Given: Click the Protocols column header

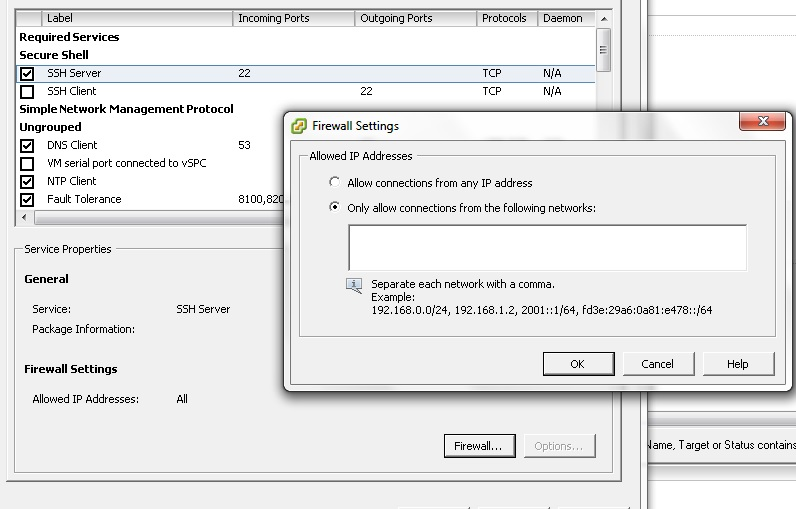Looking at the screenshot, I should (x=505, y=18).
